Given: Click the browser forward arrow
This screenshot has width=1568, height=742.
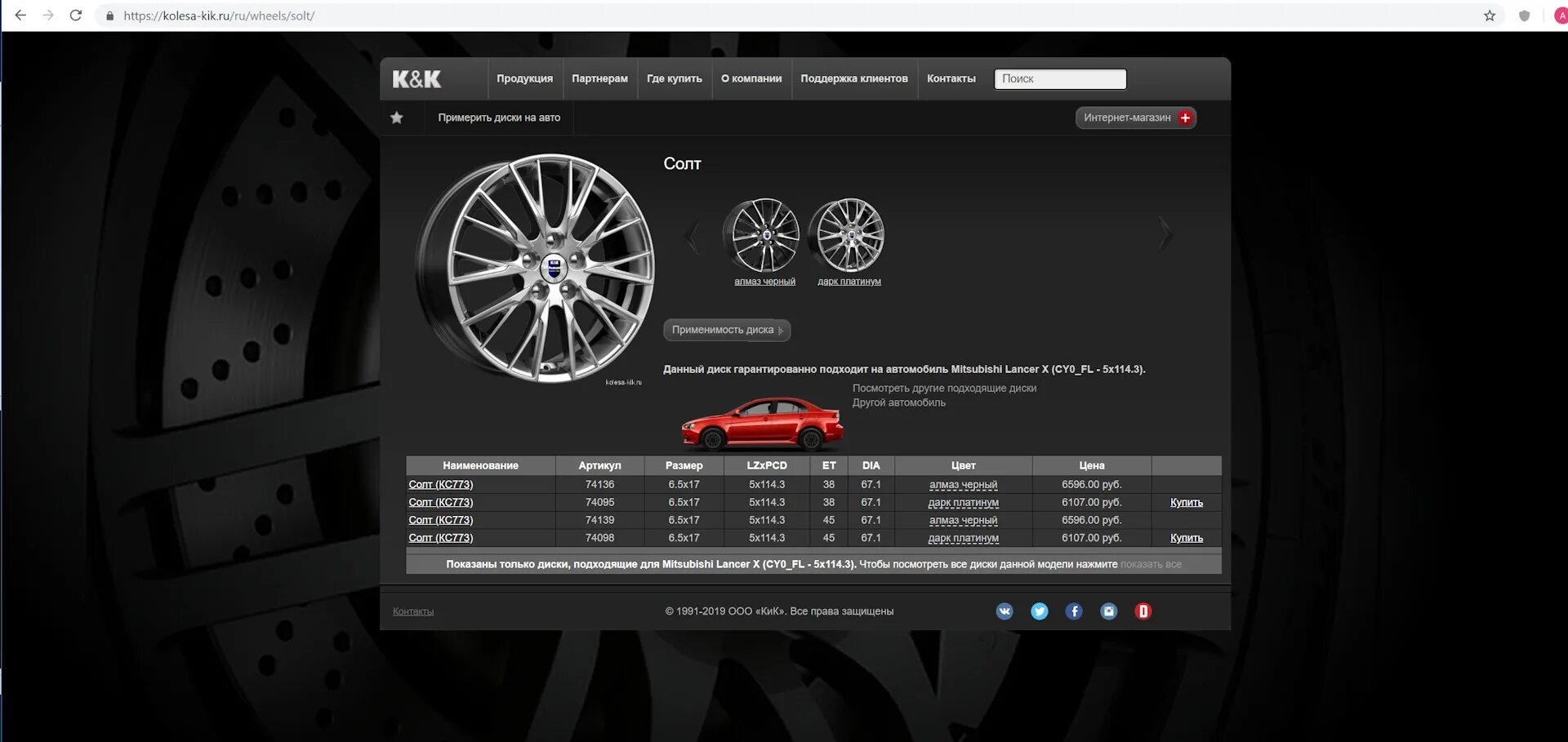Looking at the screenshot, I should point(48,16).
